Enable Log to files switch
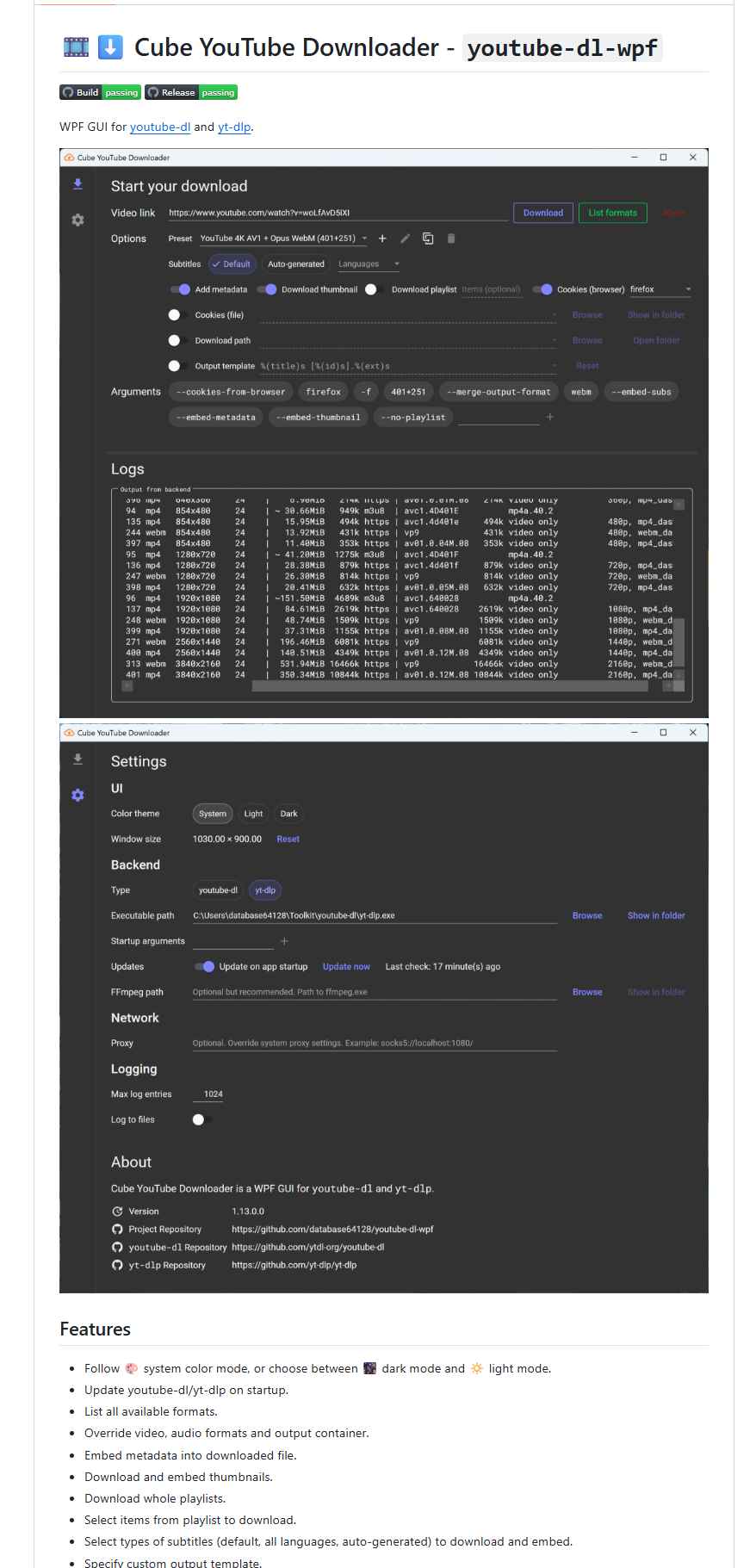 click(x=202, y=1119)
